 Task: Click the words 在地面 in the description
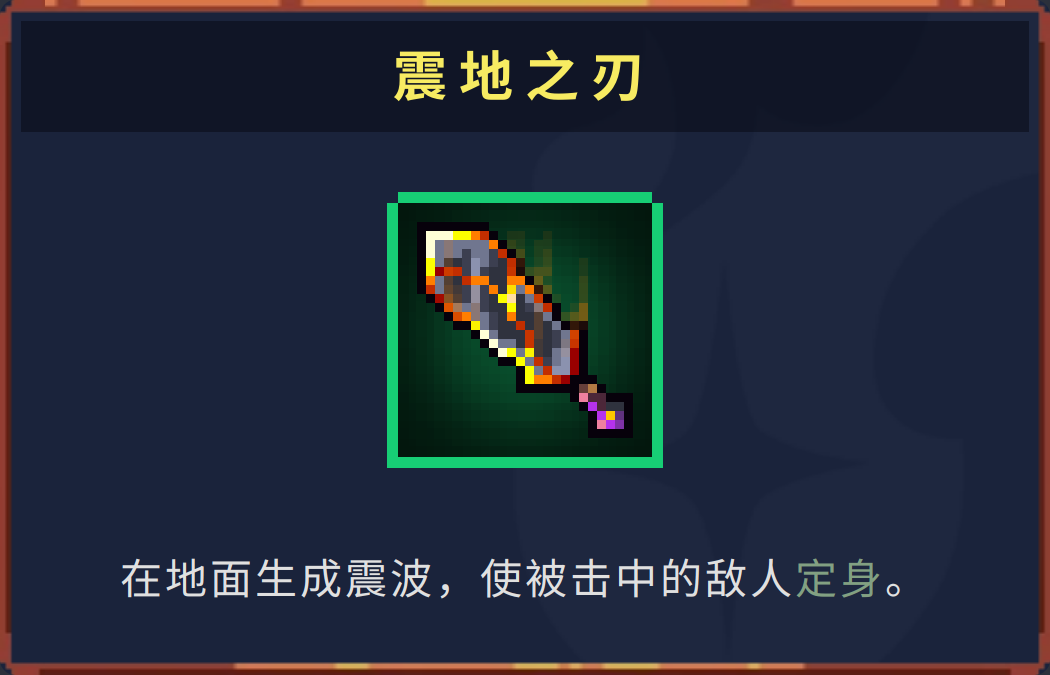click(187, 579)
